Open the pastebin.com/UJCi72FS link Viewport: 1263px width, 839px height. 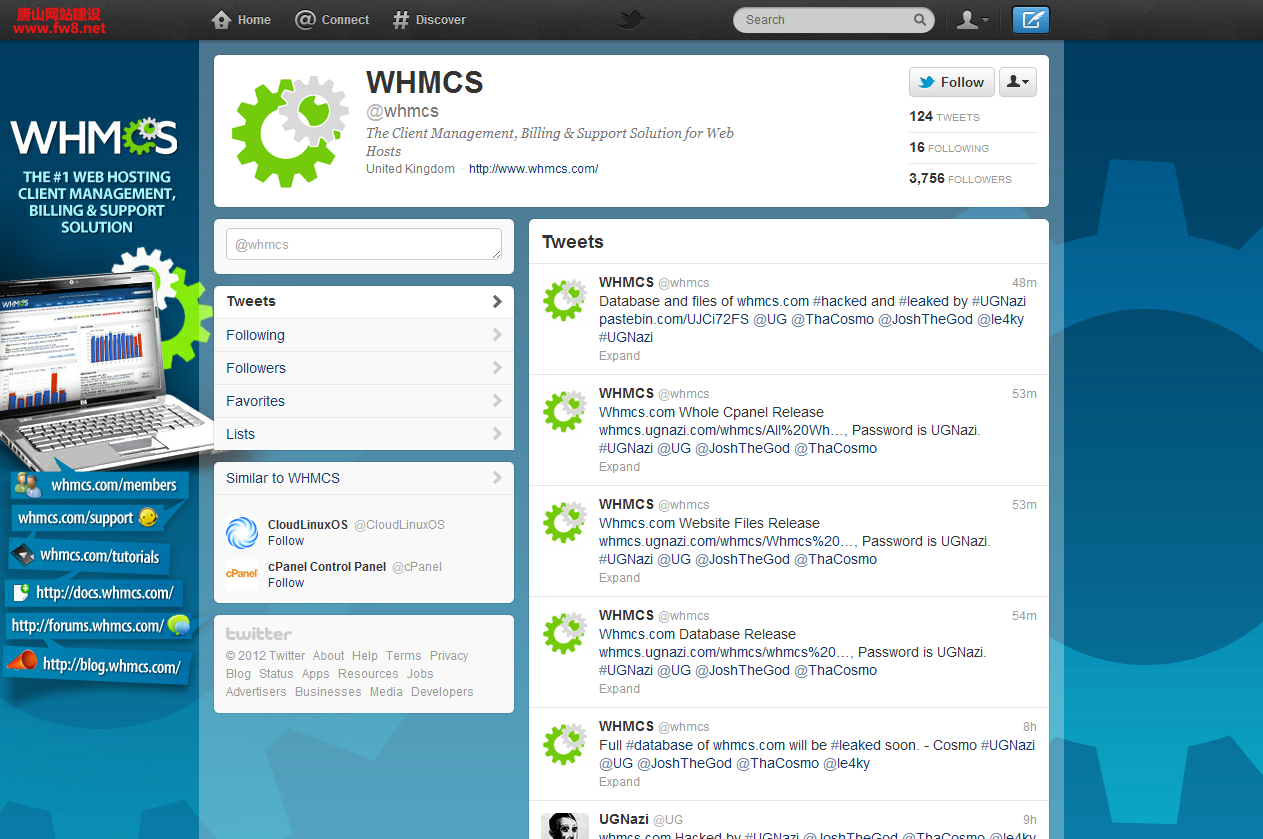tap(674, 319)
